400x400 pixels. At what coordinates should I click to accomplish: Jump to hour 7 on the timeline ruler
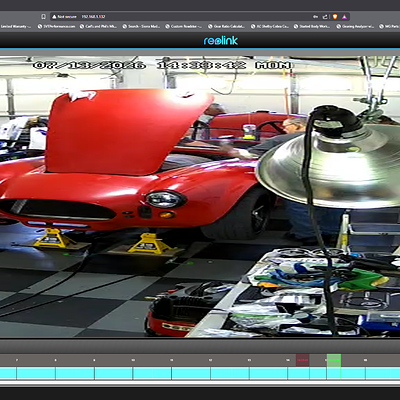coord(17,360)
